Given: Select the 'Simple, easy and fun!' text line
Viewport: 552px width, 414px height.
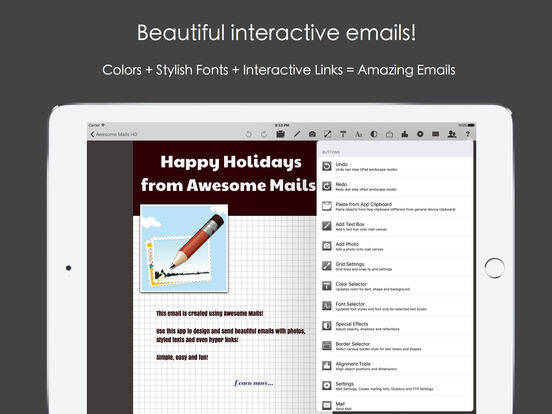Looking at the screenshot, I should pyautogui.click(x=182, y=357).
